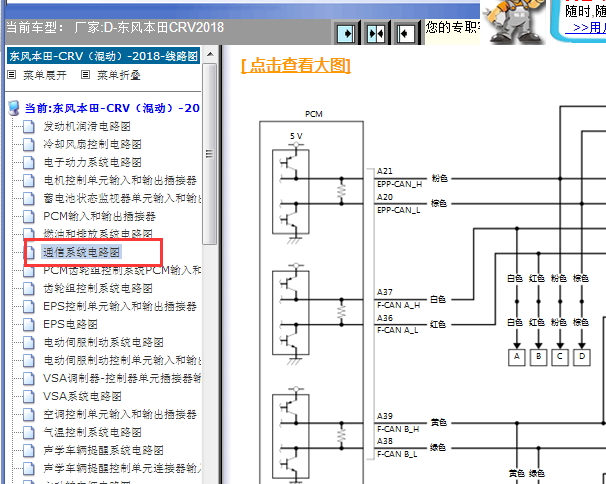The height and width of the screenshot is (484, 606).
Task: Click page icon next to 齿轮组控制系统电路图
Action: 29,288
